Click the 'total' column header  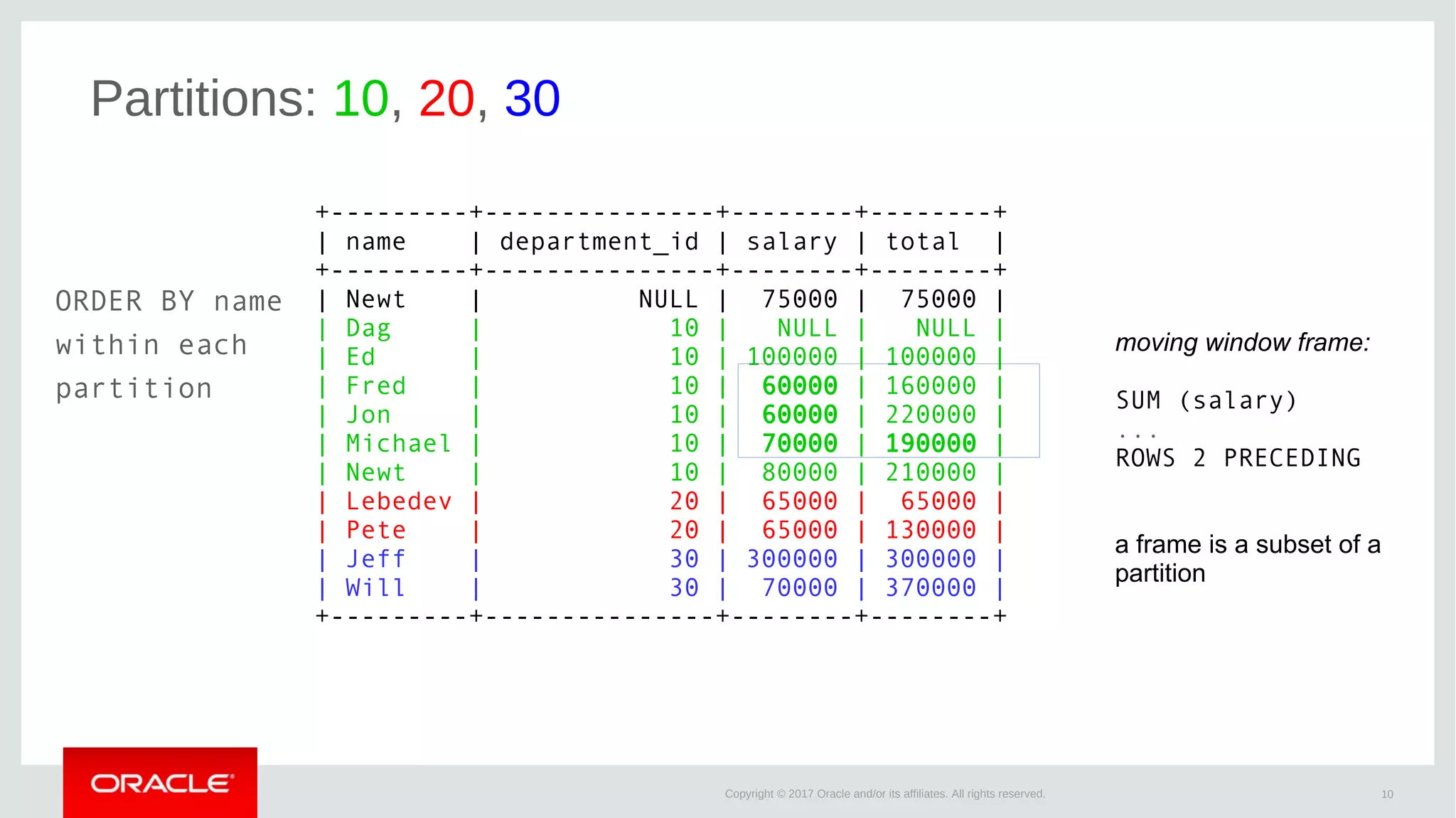click(923, 242)
